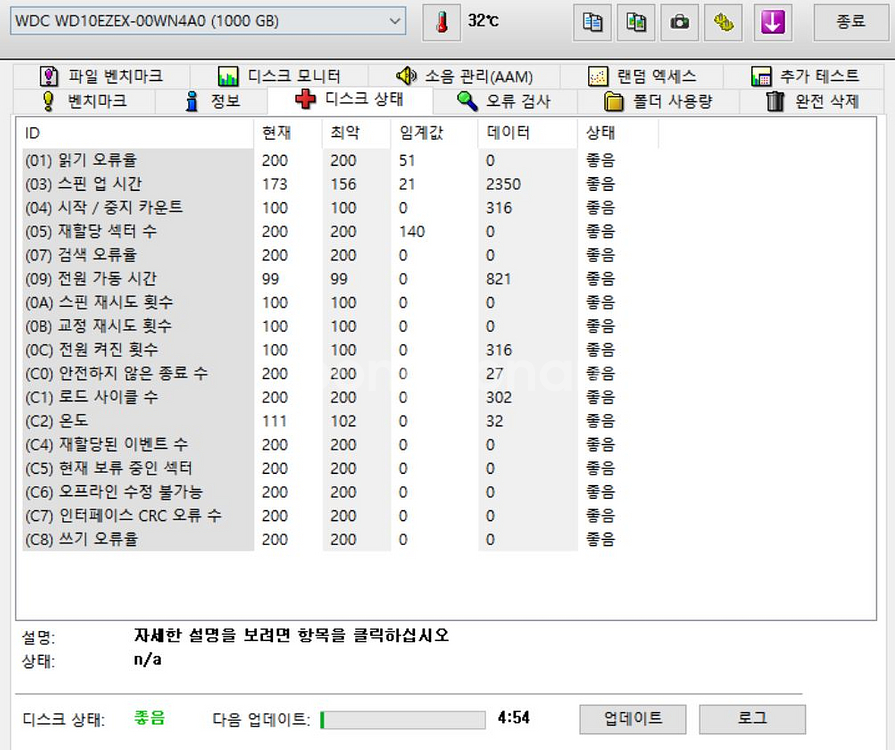The width and height of the screenshot is (895, 750).
Task: Open the 폴더 사용량 tab
Action: (658, 101)
